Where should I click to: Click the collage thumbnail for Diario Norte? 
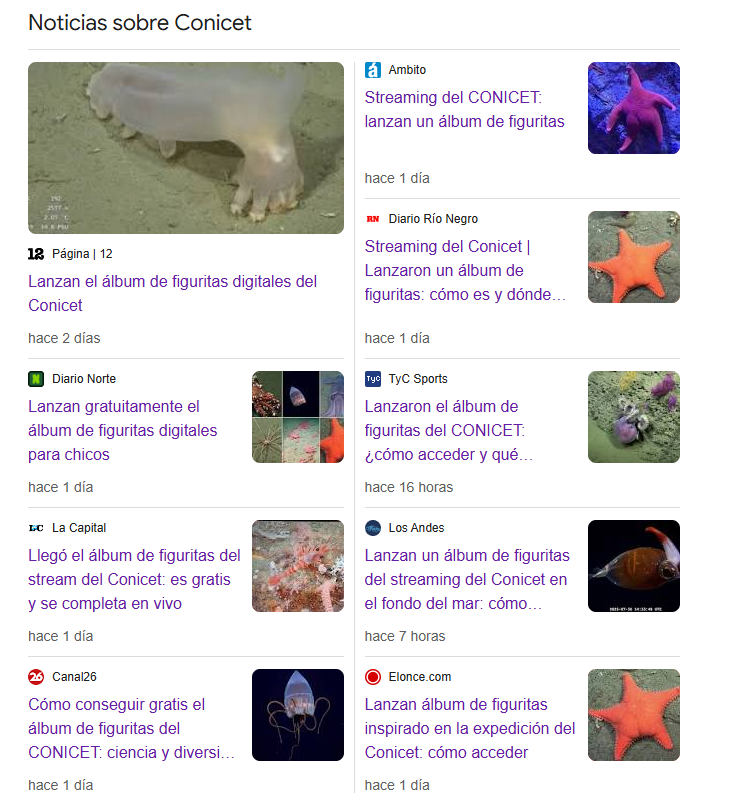coord(298,417)
